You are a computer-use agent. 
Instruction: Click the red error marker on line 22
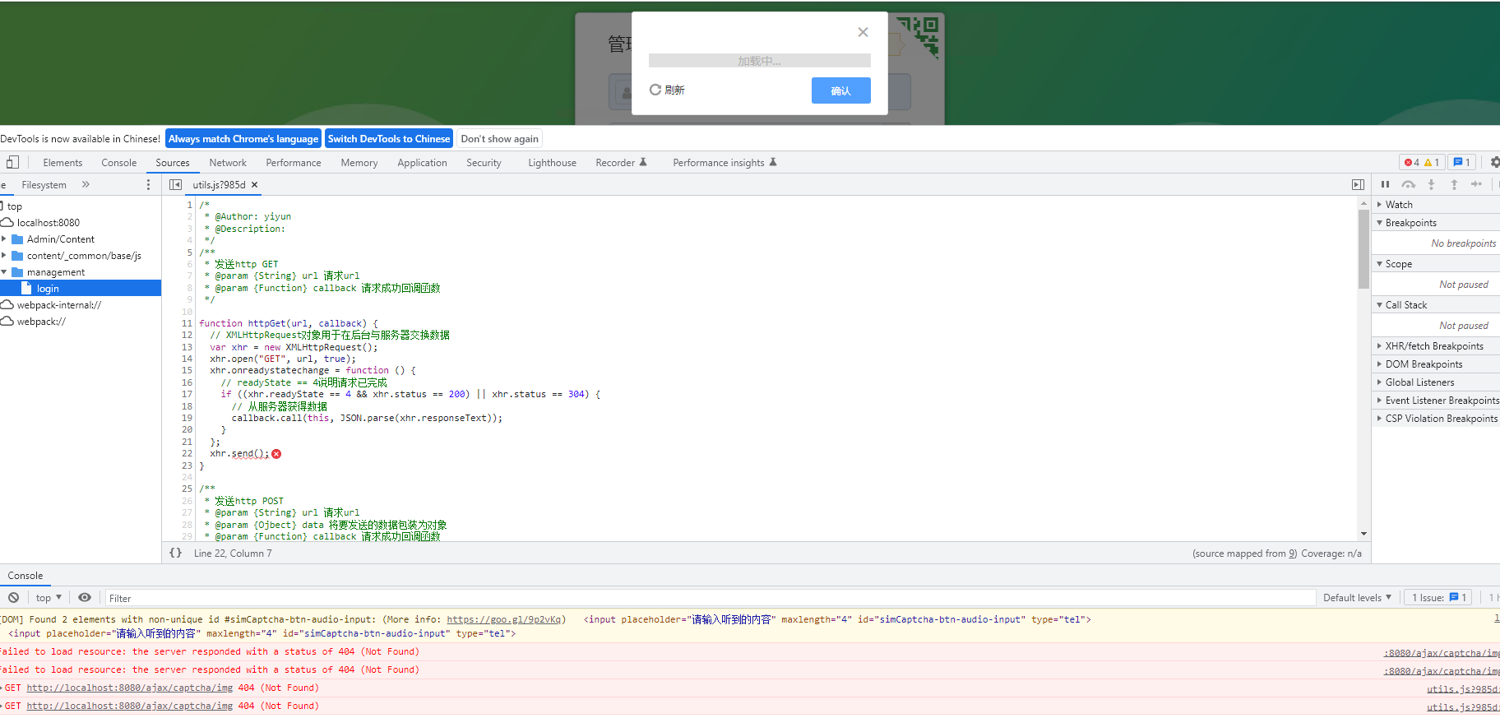[x=277, y=454]
